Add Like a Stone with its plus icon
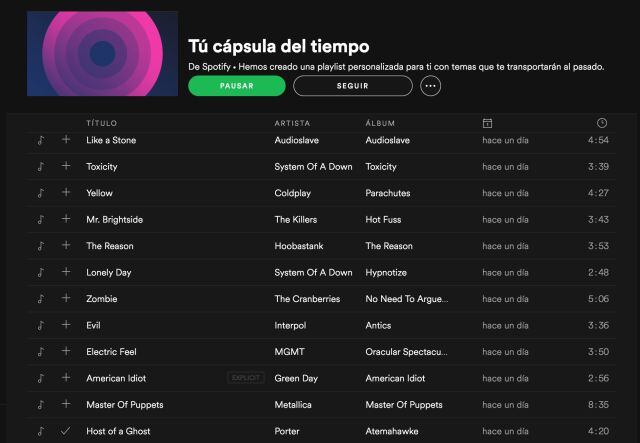Image resolution: width=640 pixels, height=443 pixels. click(66, 140)
